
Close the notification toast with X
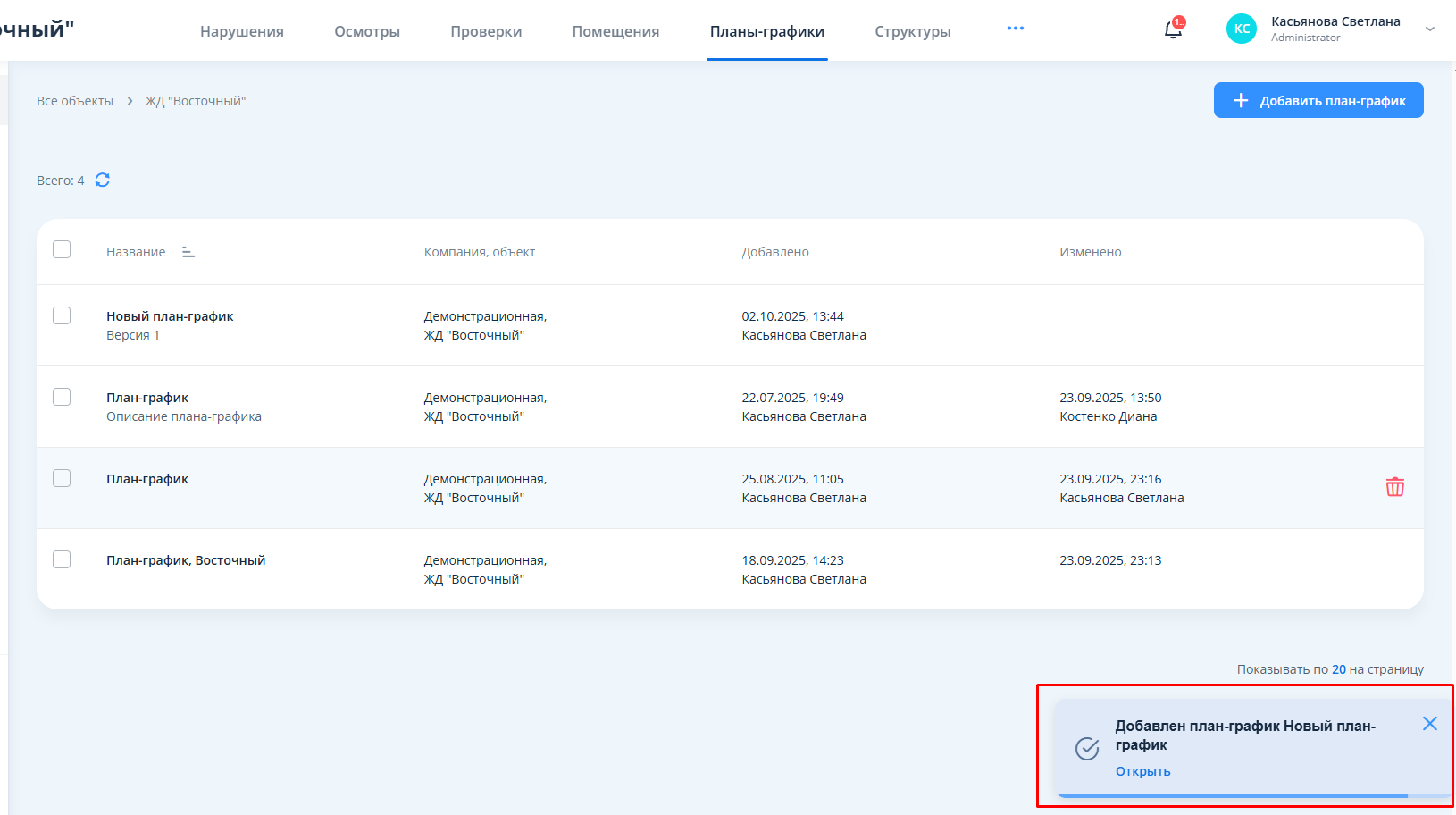1429,724
